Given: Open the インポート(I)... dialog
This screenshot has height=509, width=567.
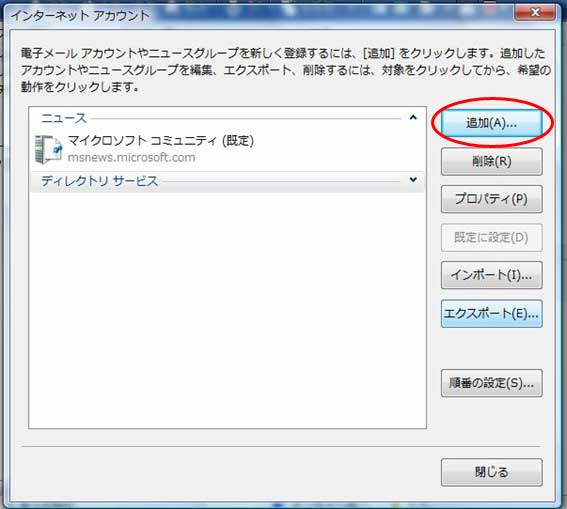Looking at the screenshot, I should pos(491,275).
